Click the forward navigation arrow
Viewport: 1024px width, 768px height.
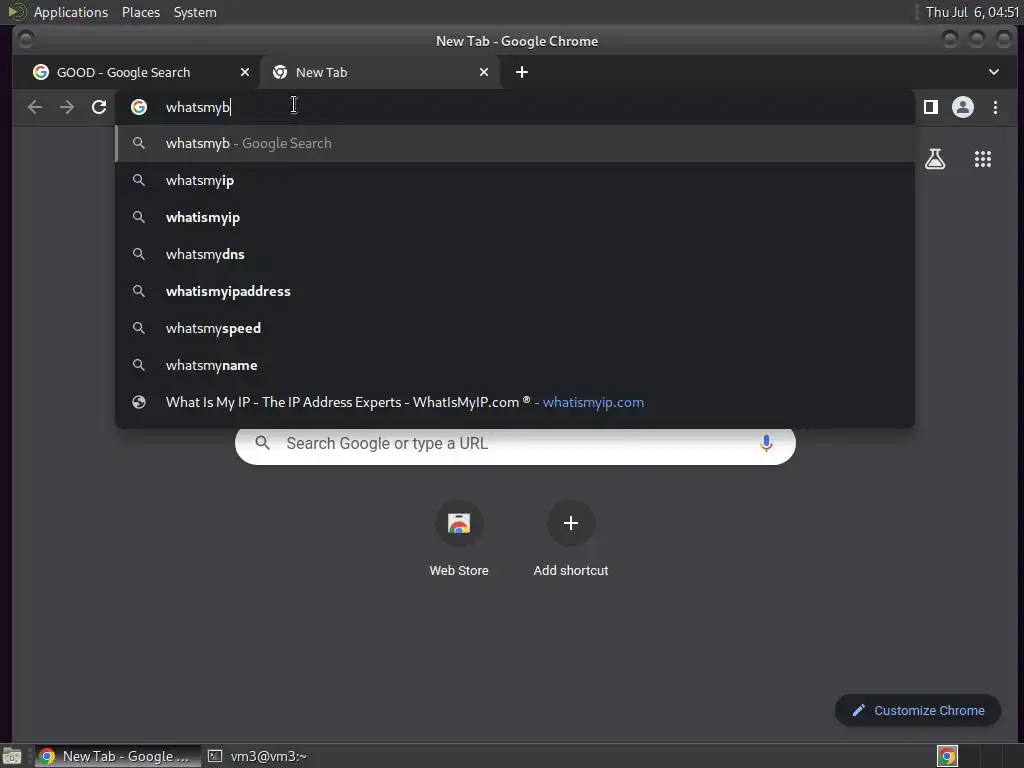[x=67, y=107]
